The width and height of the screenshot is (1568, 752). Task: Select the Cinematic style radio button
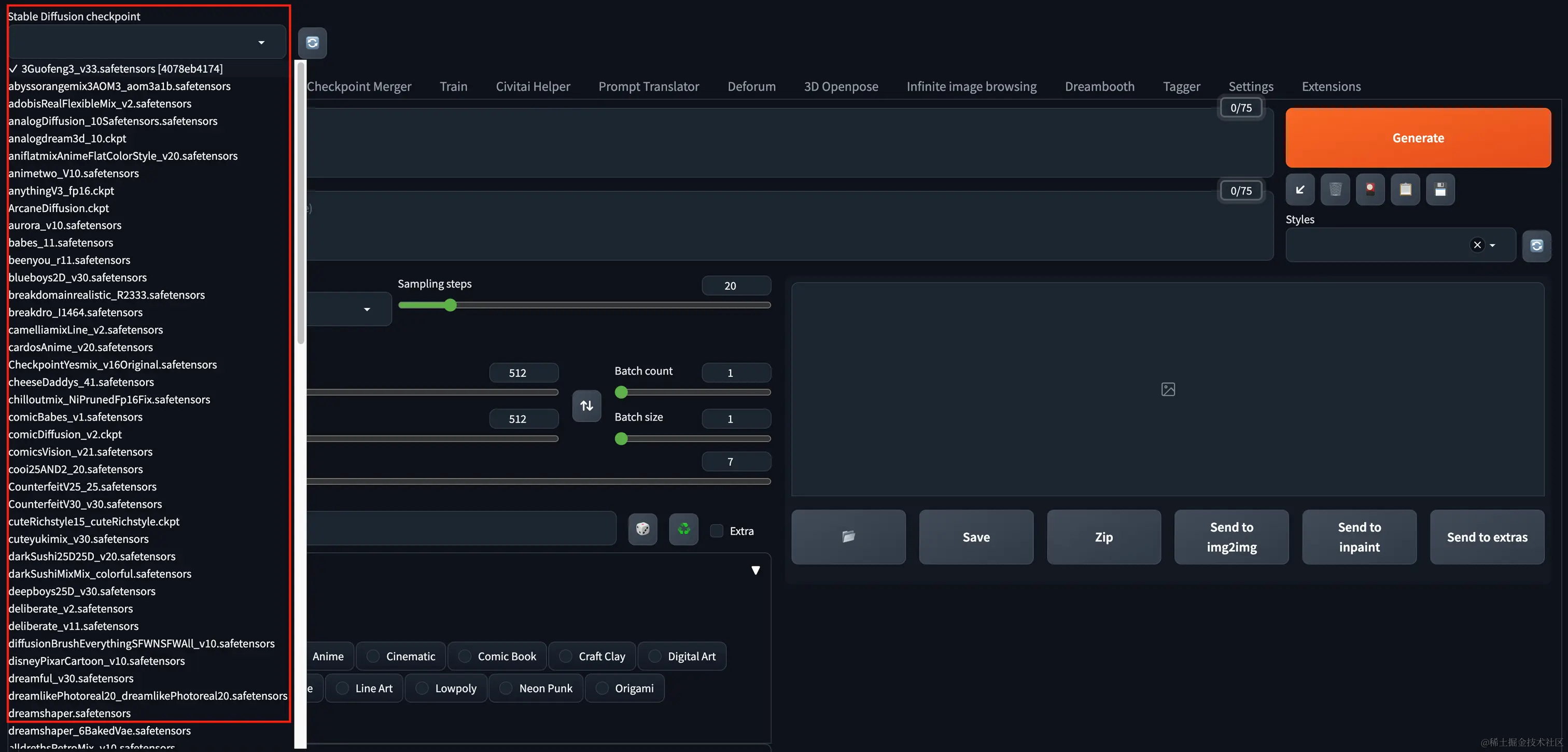coord(401,656)
